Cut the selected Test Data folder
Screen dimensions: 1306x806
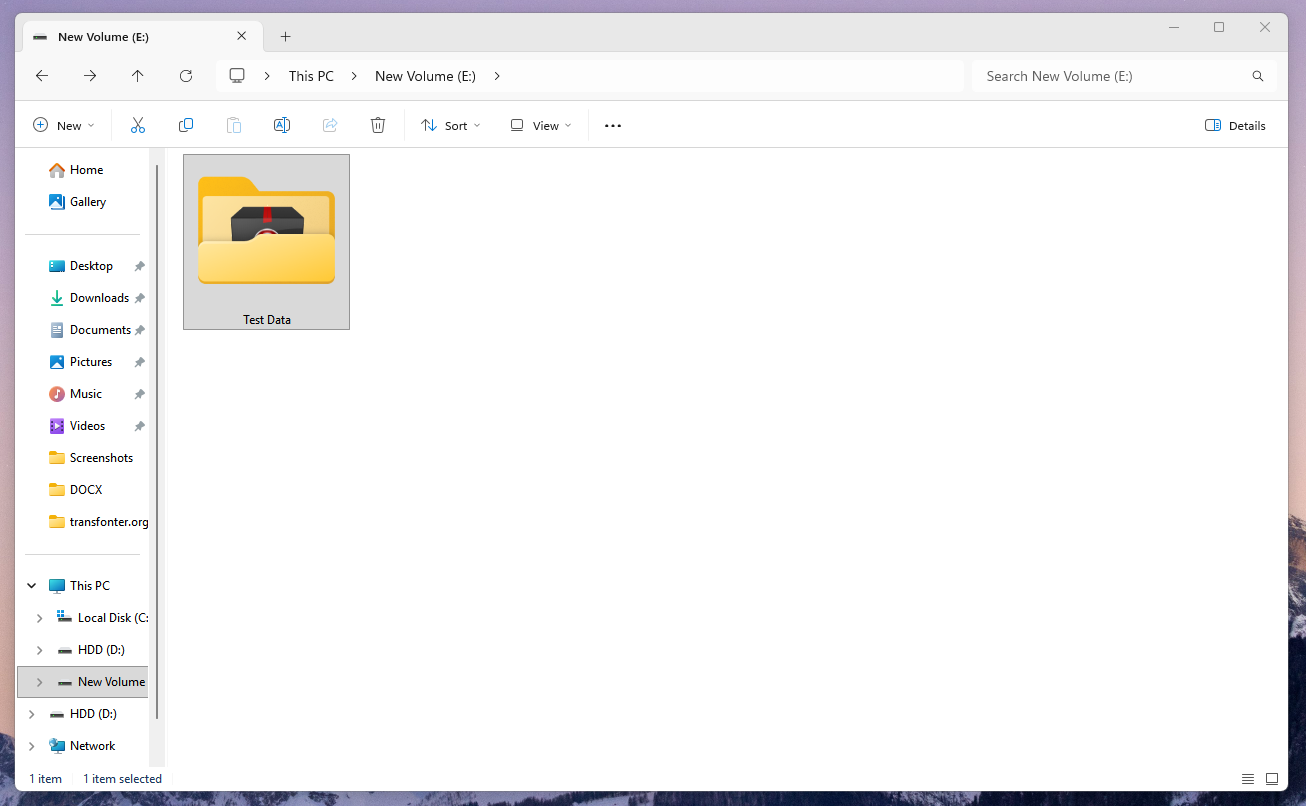click(137, 124)
